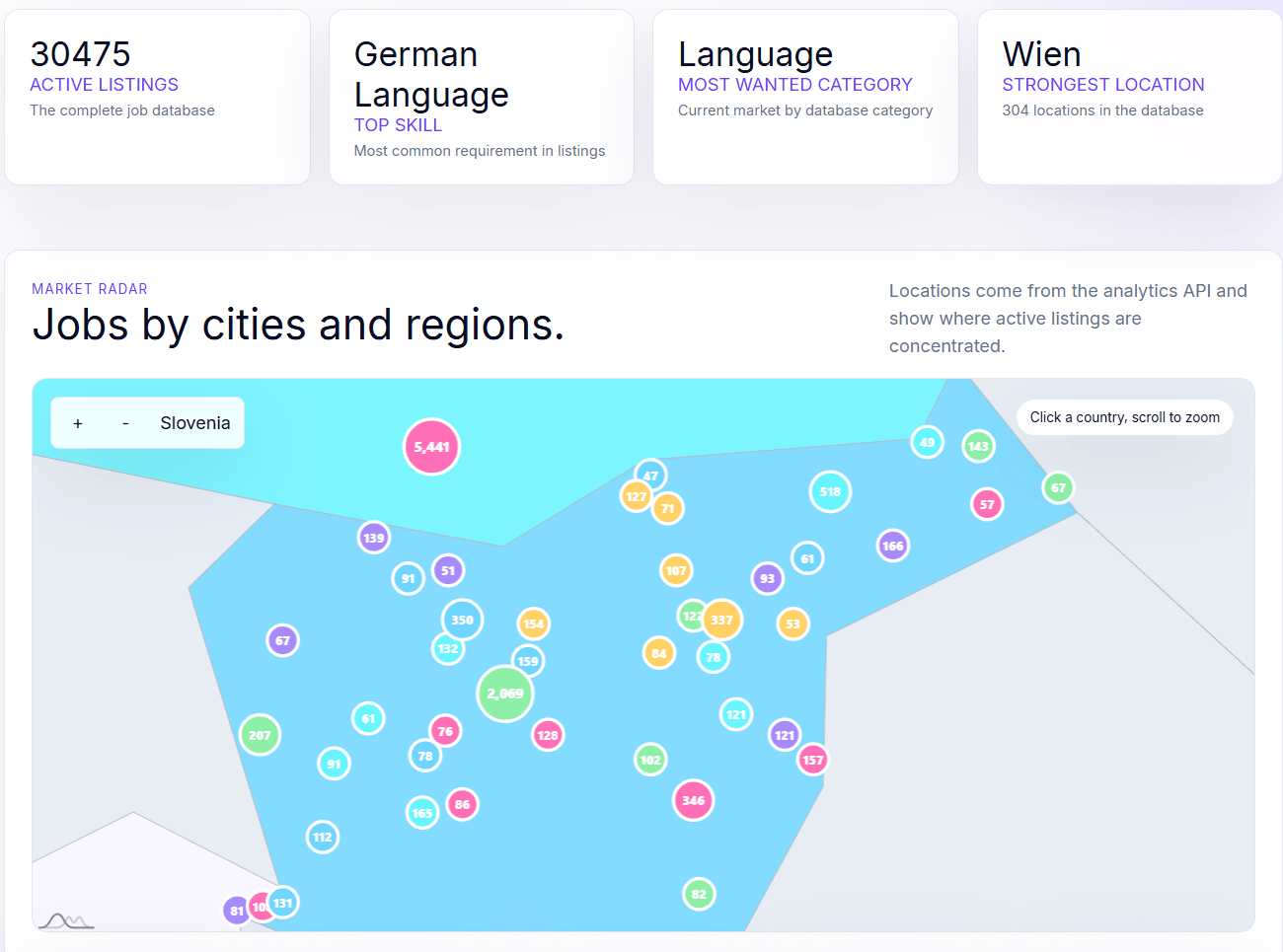Click the orange 127 marker
The height and width of the screenshot is (952, 1283).
(636, 496)
